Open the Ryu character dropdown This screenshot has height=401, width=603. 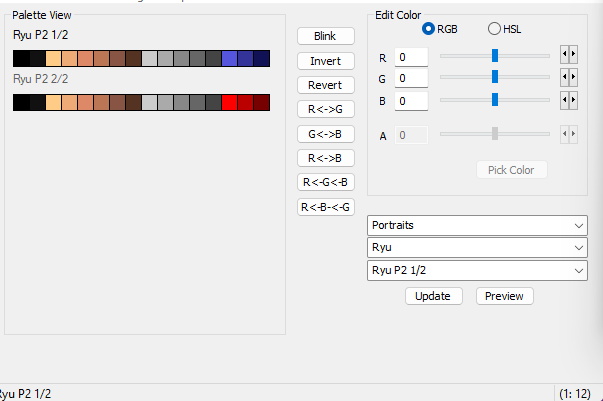477,248
